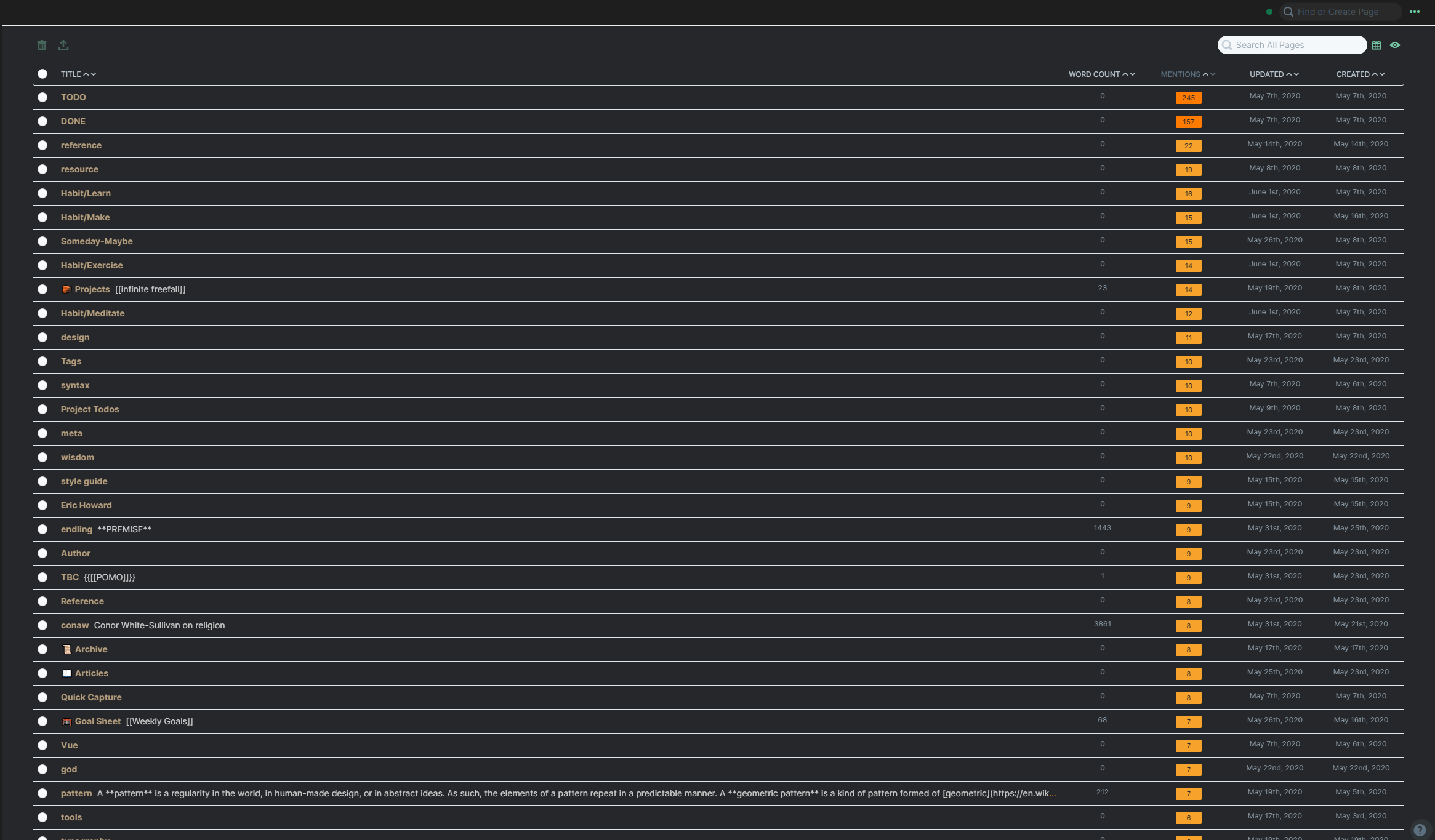Click the help question mark icon
Viewport: 1435px width, 840px height.
coord(1420,830)
